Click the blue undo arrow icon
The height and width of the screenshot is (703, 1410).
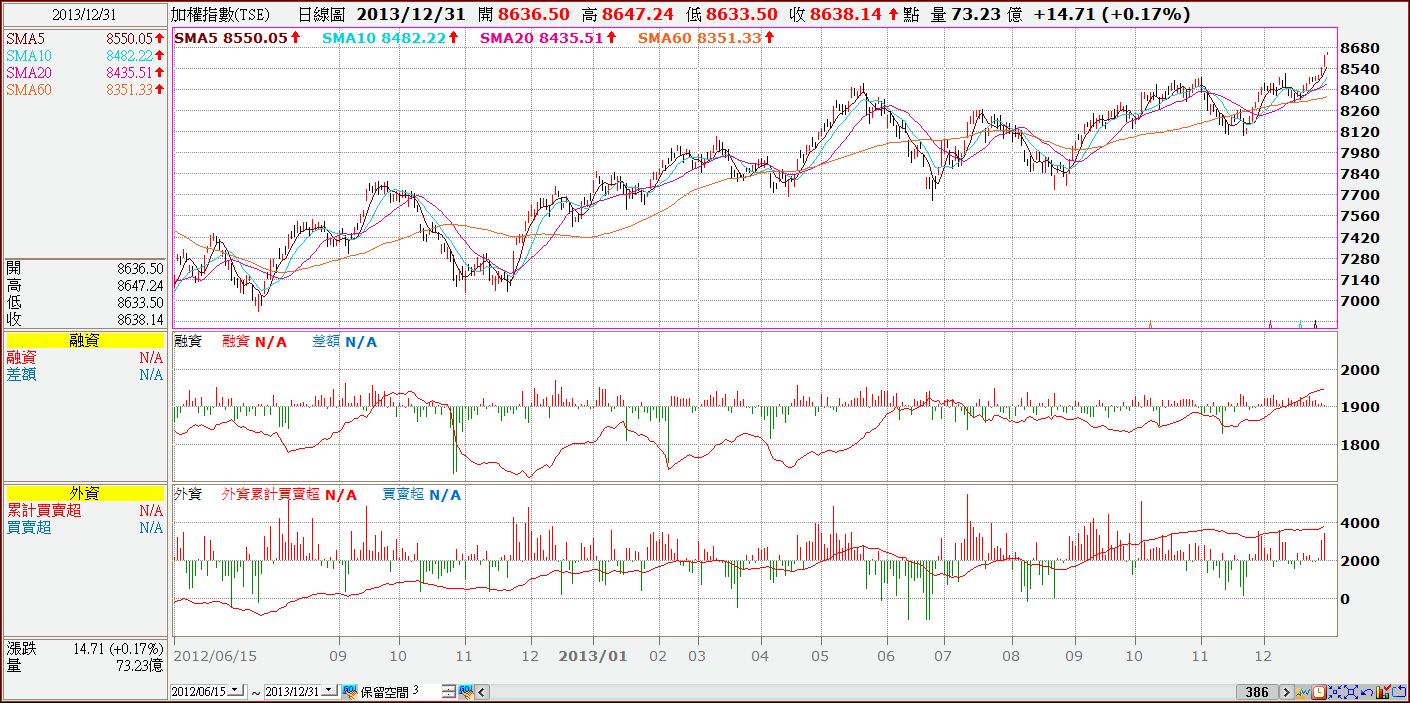[1367, 692]
